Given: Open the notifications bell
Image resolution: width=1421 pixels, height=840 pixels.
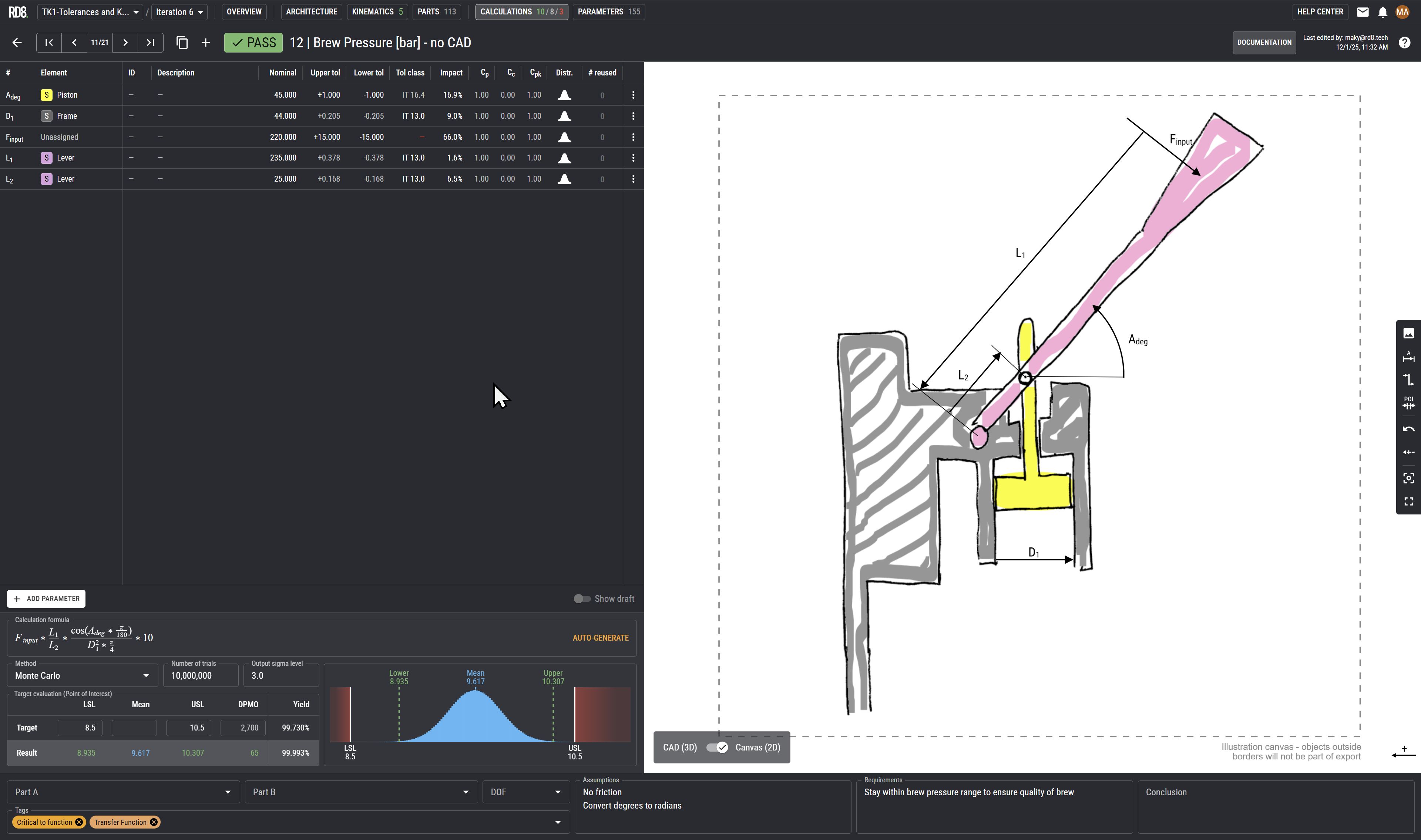Looking at the screenshot, I should (1382, 12).
